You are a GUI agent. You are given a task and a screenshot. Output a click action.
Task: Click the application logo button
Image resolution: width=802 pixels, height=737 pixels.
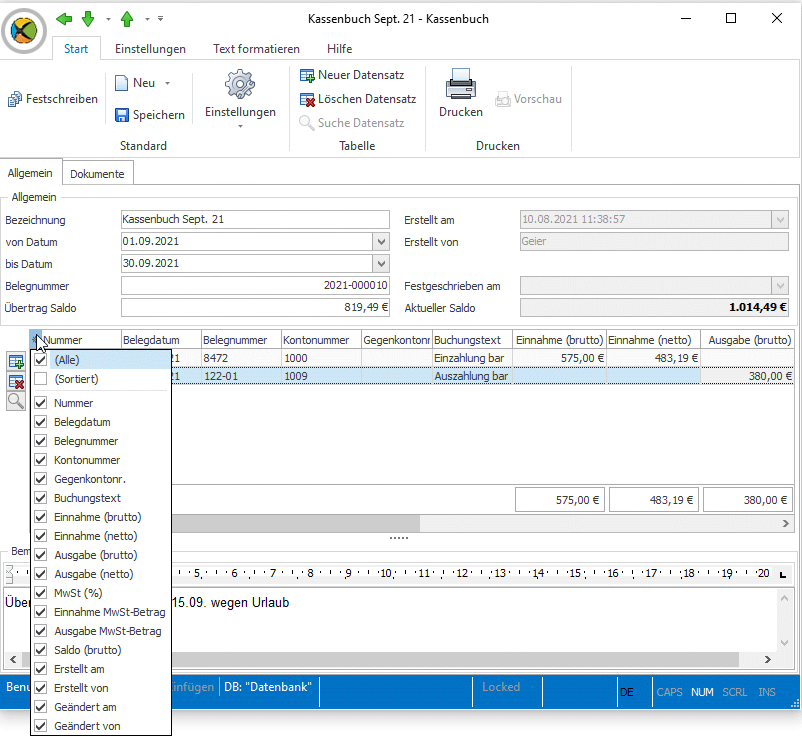24,31
